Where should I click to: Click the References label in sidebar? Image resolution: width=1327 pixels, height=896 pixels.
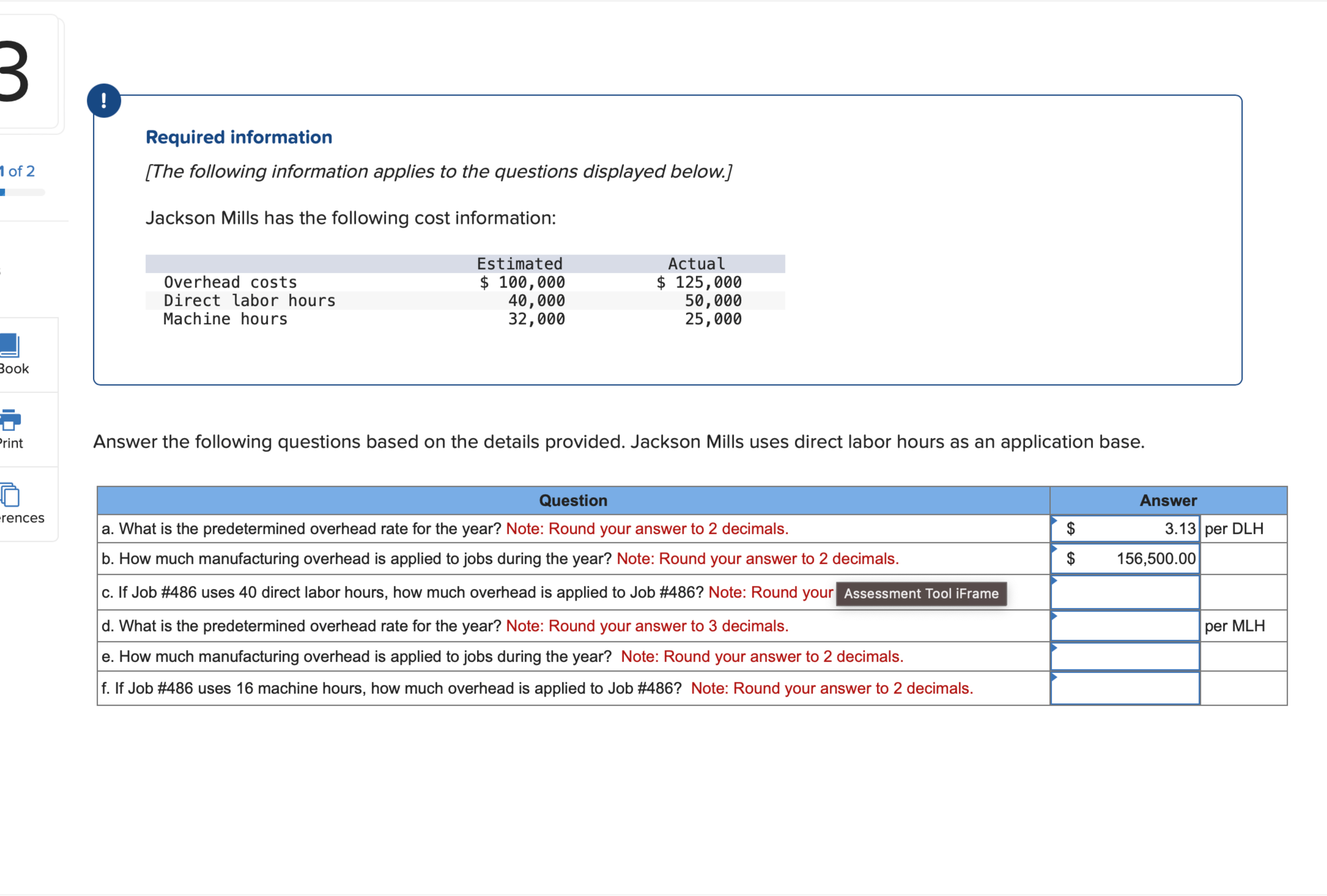22,518
